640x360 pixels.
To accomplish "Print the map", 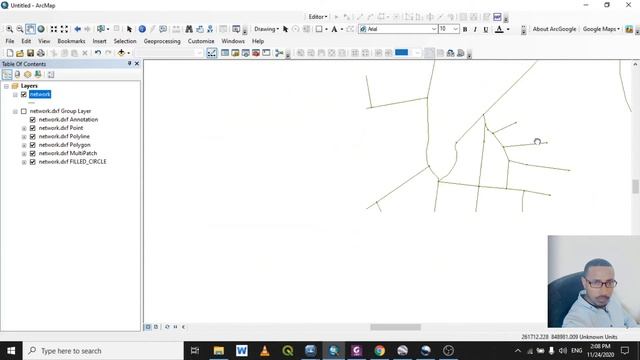I will point(40,53).
